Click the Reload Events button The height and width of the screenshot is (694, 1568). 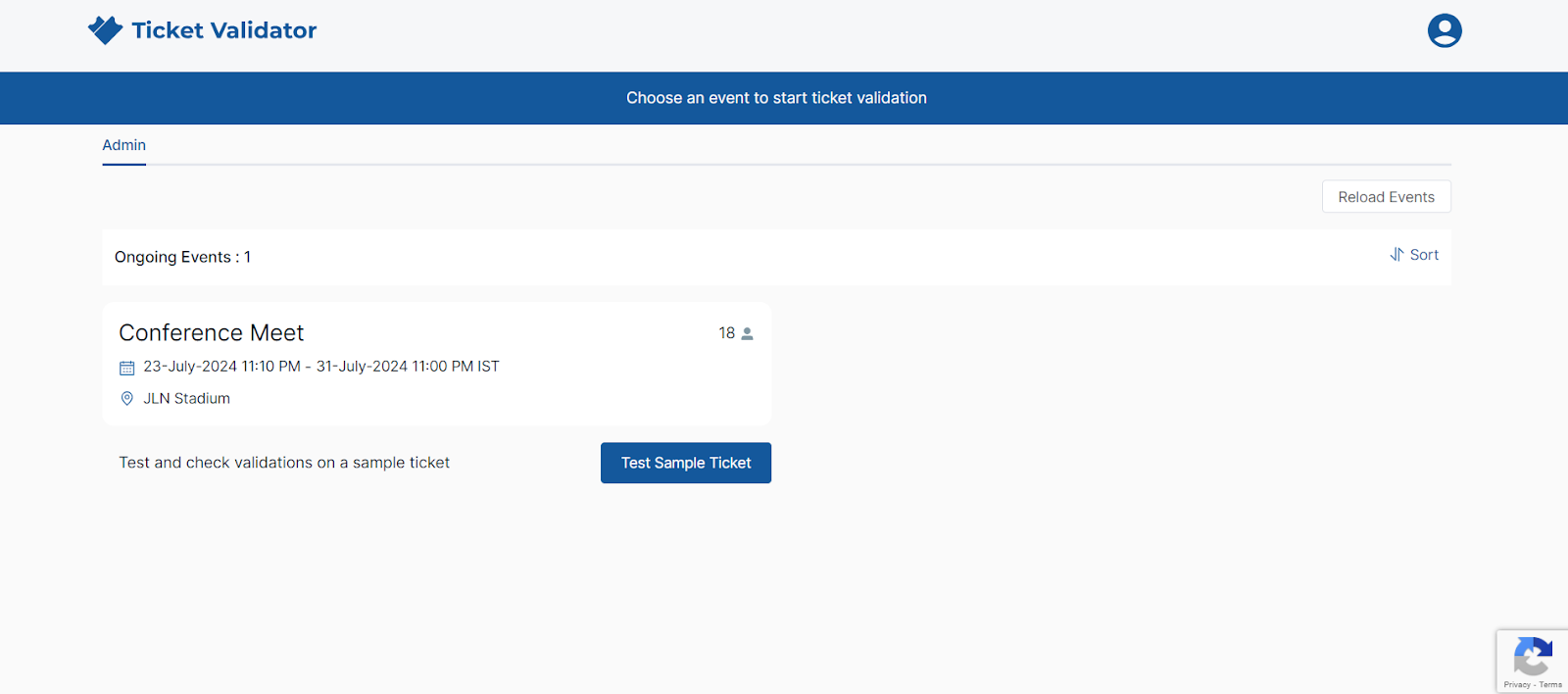click(1385, 196)
